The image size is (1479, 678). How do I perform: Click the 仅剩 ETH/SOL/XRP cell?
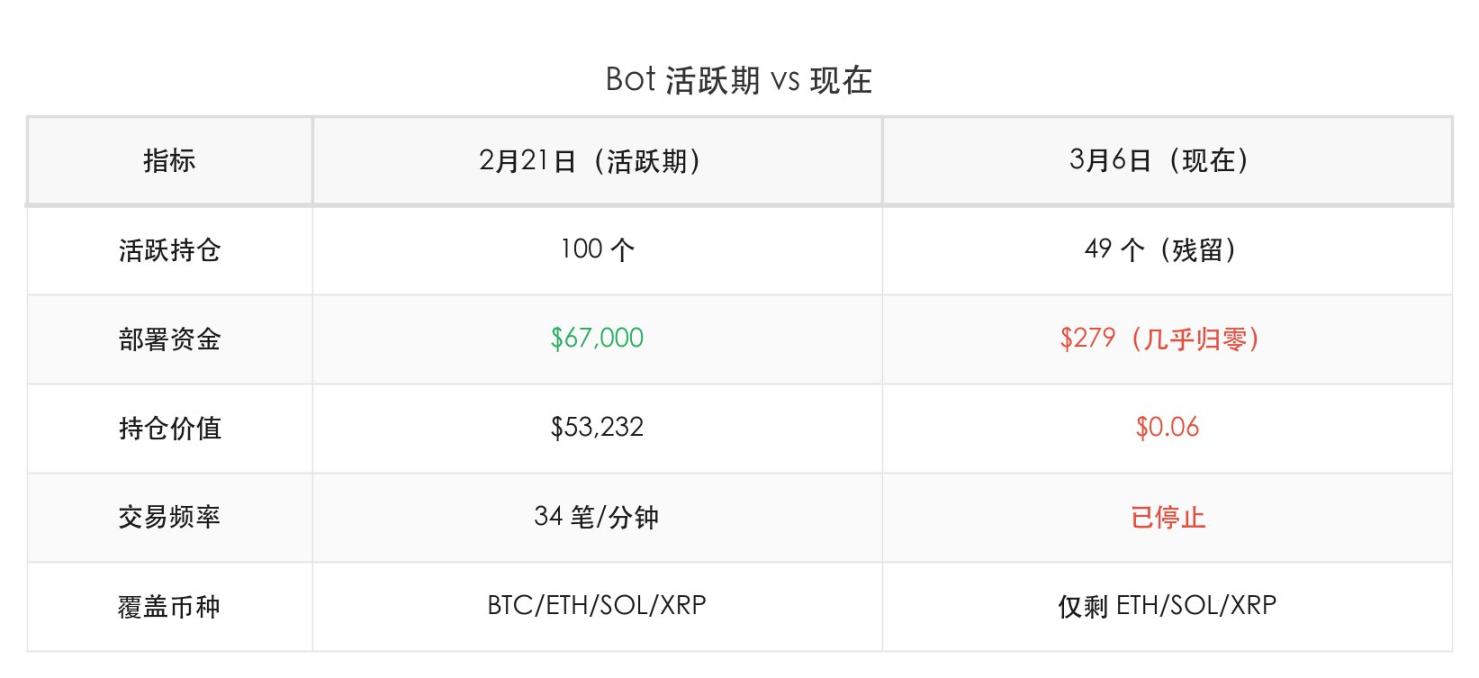click(x=1166, y=606)
